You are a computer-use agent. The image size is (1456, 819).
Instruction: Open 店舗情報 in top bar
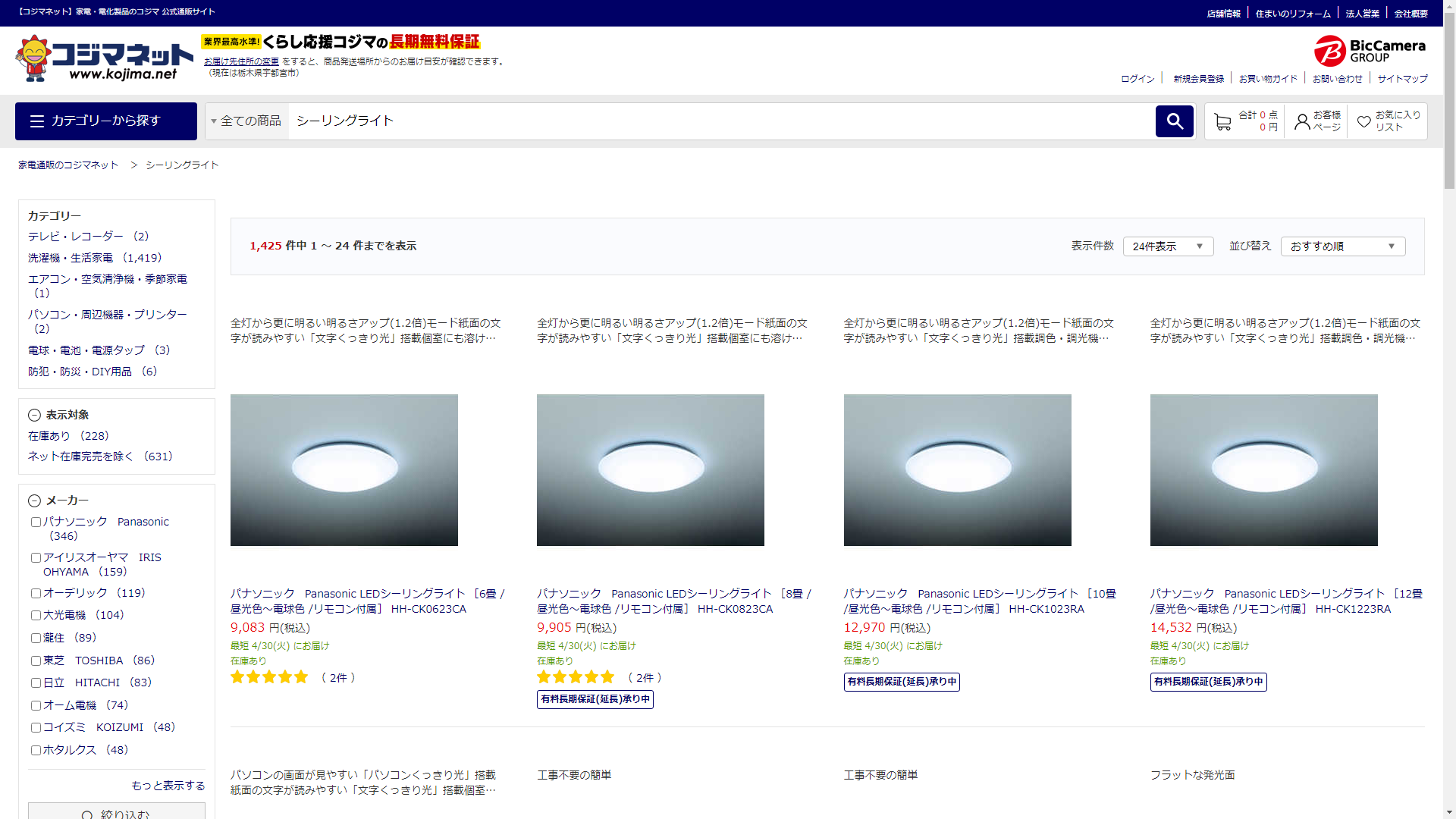point(1223,14)
